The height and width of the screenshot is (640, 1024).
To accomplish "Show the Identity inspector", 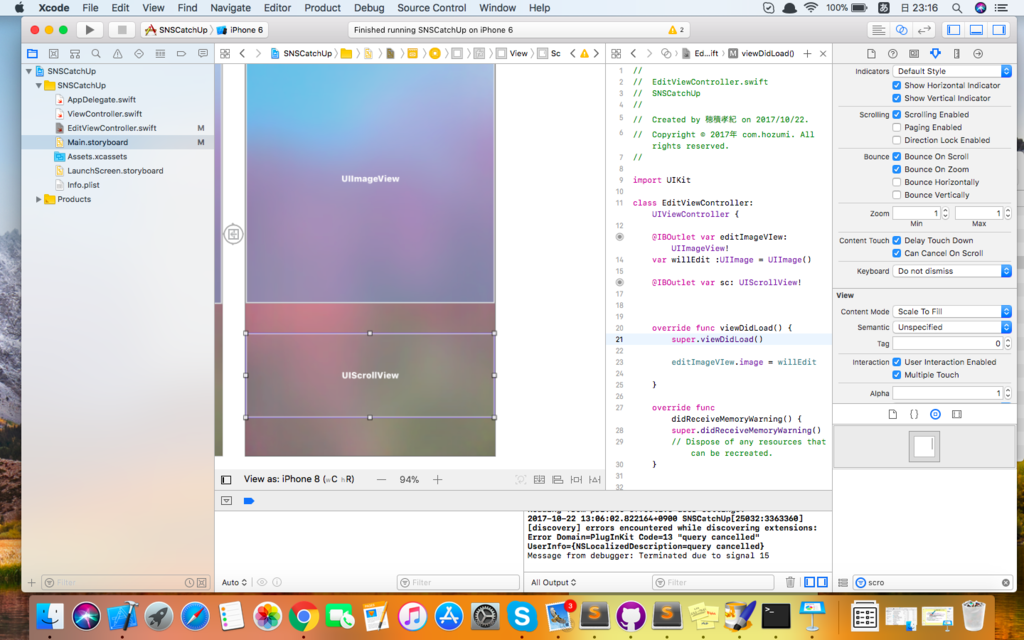I will click(x=914, y=54).
